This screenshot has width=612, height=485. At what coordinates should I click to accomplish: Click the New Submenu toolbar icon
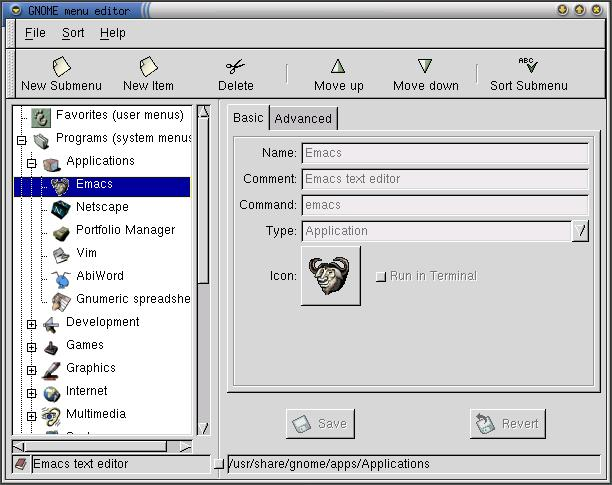point(61,66)
